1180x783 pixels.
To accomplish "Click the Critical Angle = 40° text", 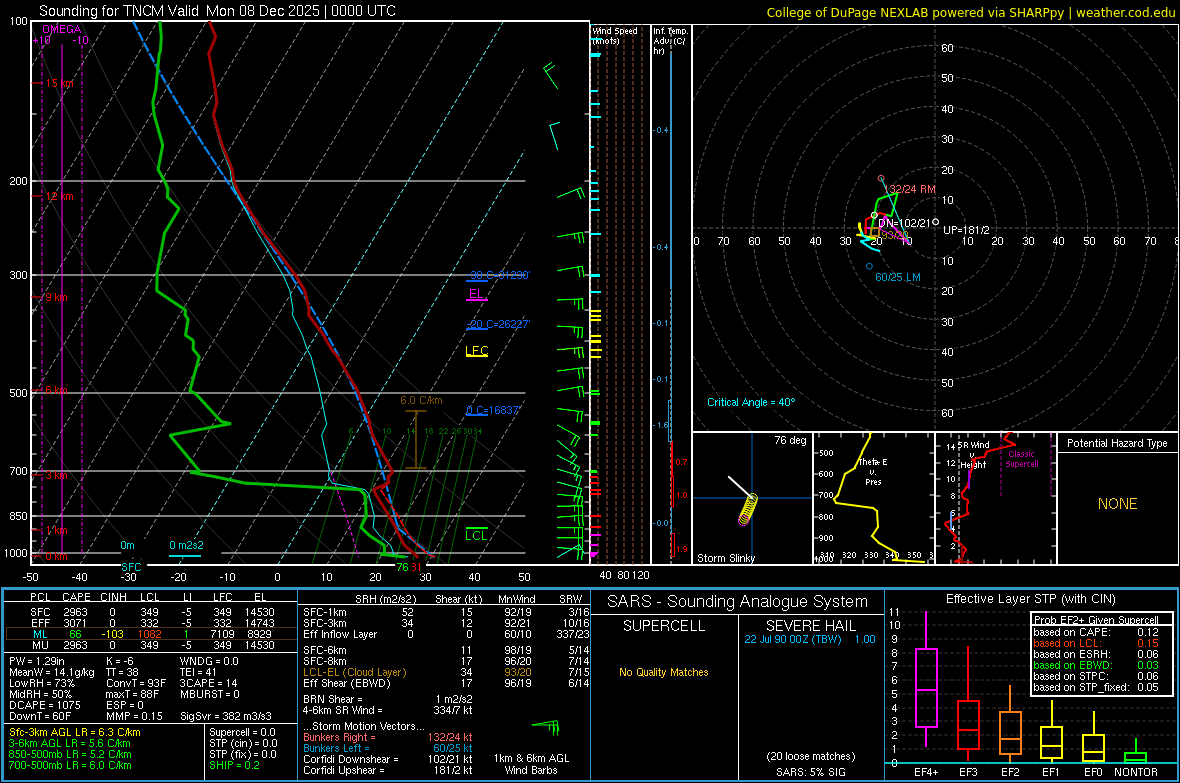I will click(x=751, y=402).
